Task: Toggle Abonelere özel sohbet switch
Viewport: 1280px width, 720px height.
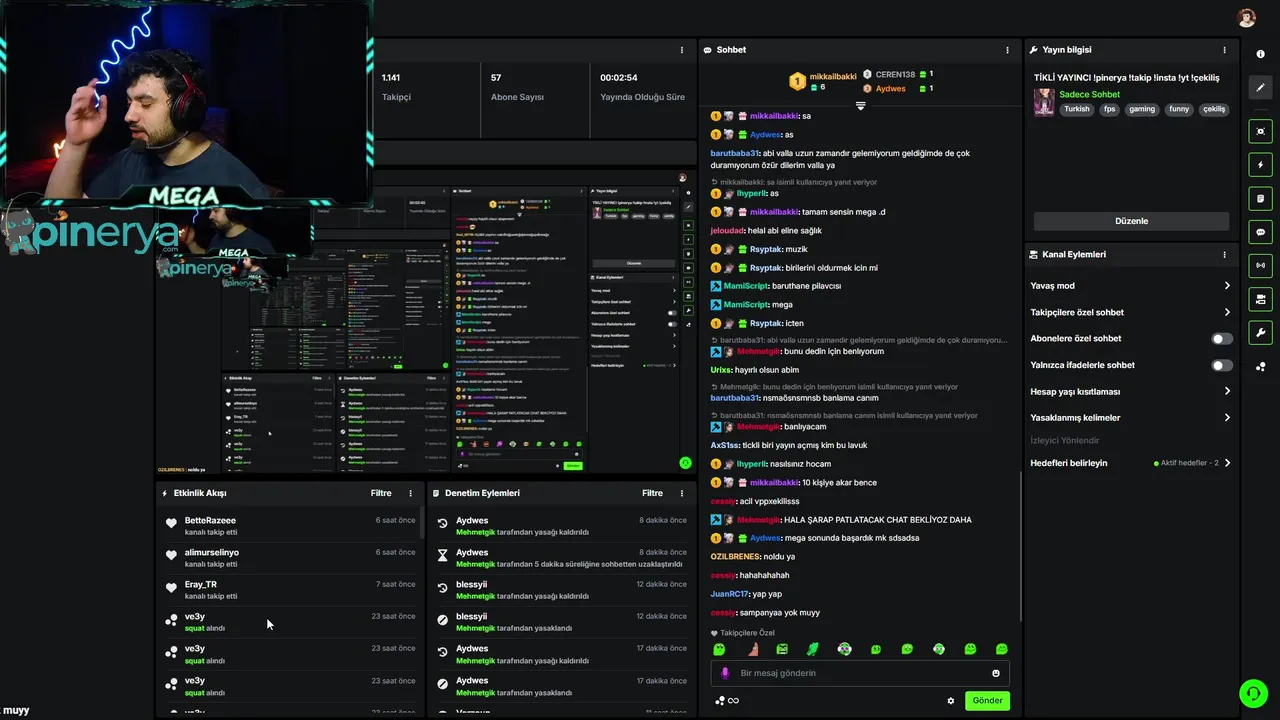Action: (1222, 339)
